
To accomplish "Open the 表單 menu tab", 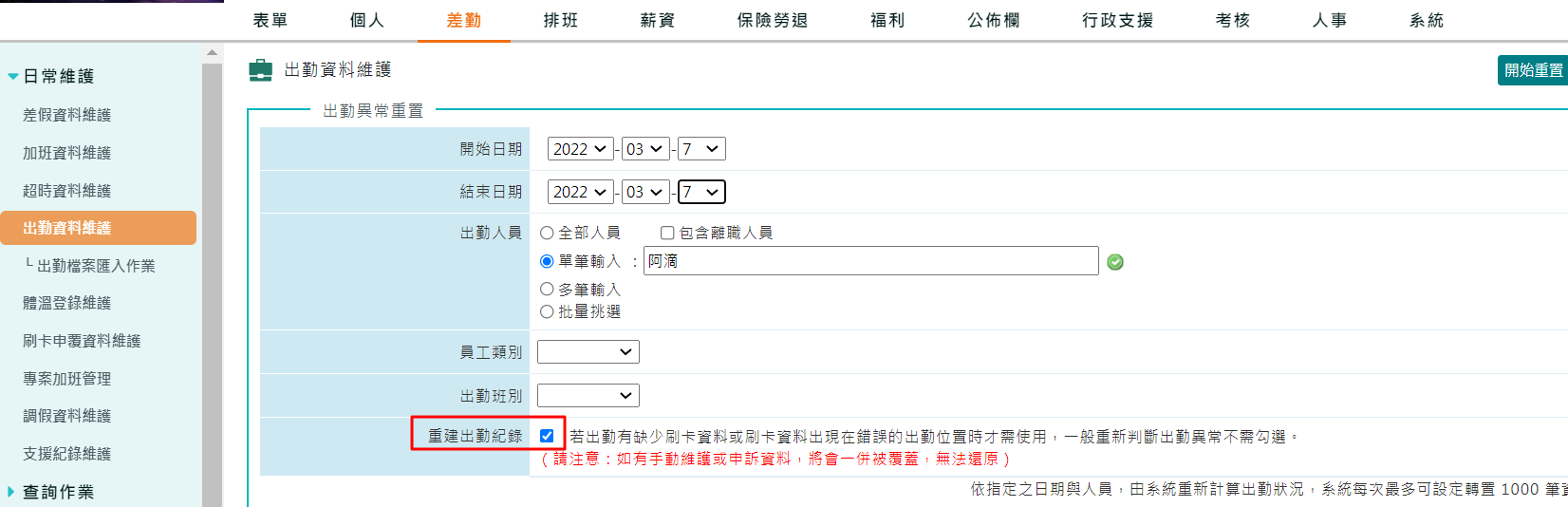I will 271,20.
